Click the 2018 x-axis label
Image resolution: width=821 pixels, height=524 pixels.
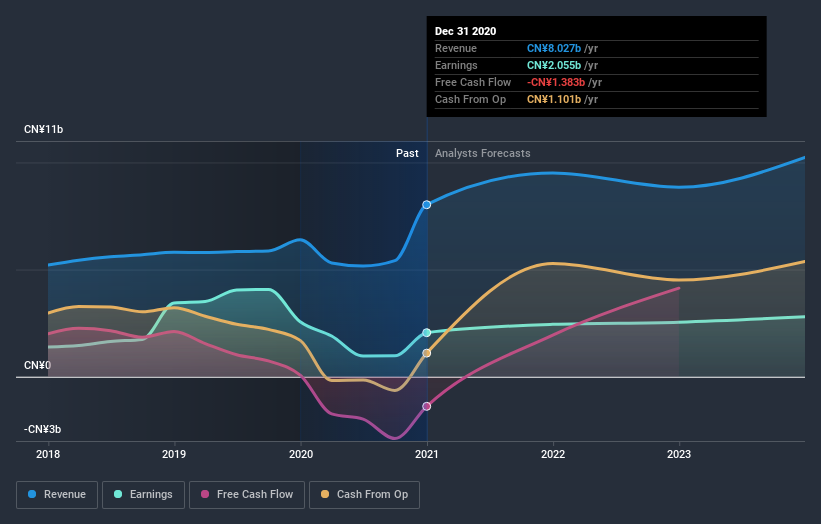(x=48, y=454)
